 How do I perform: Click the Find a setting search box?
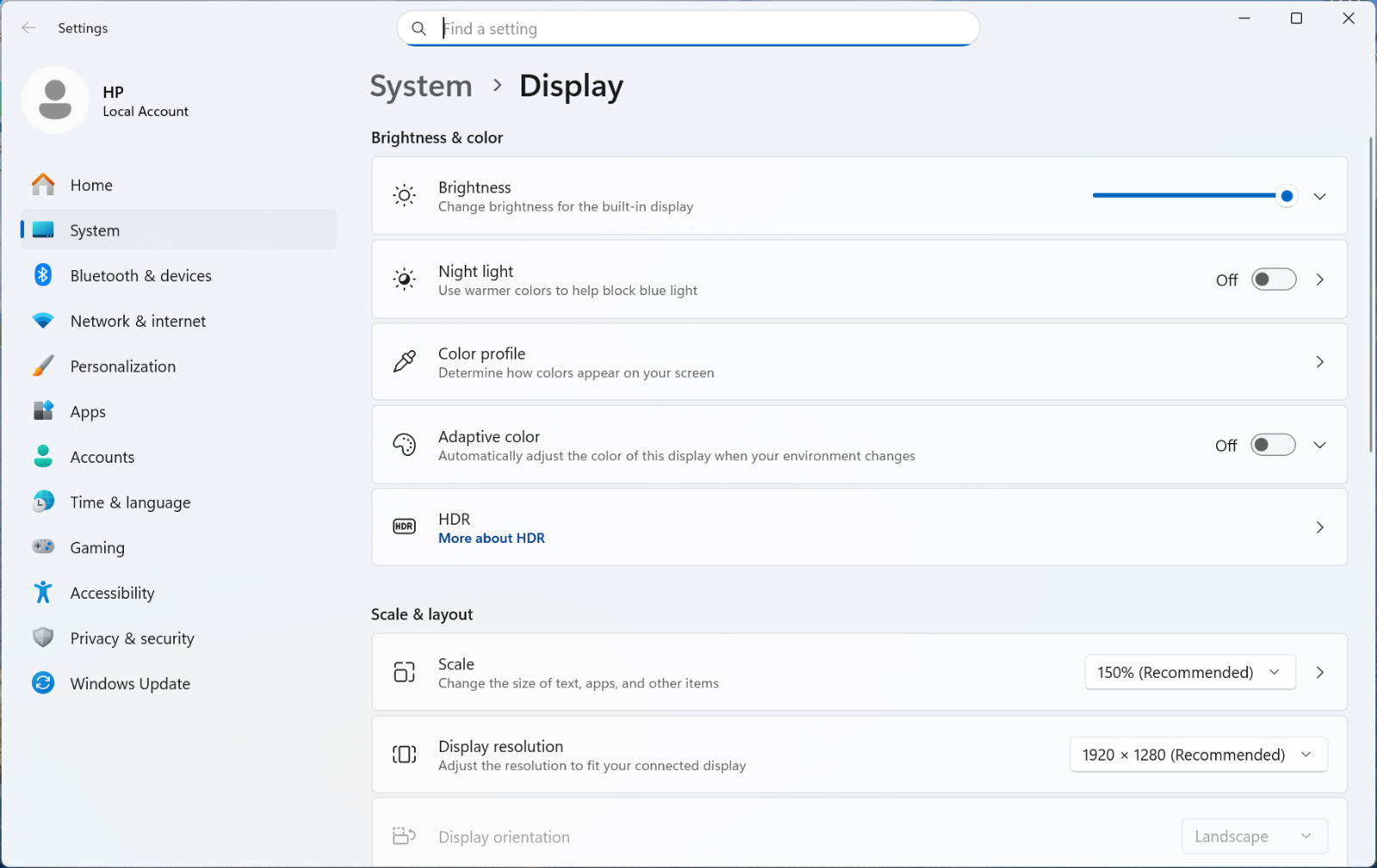[688, 28]
